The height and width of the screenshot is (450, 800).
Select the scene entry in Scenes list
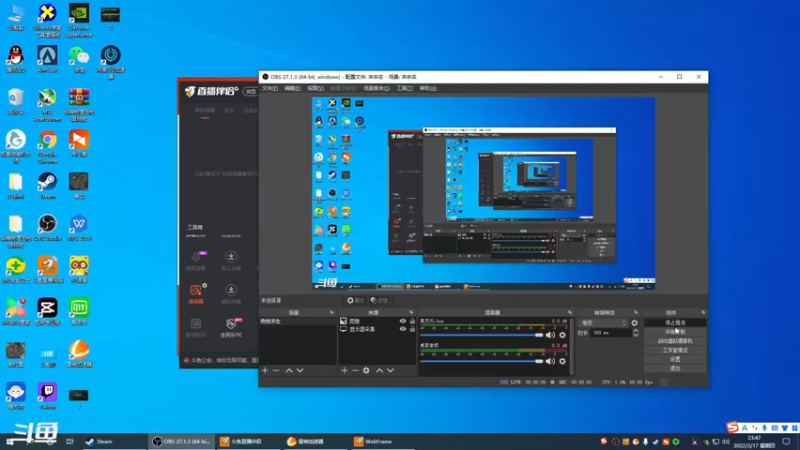point(297,321)
